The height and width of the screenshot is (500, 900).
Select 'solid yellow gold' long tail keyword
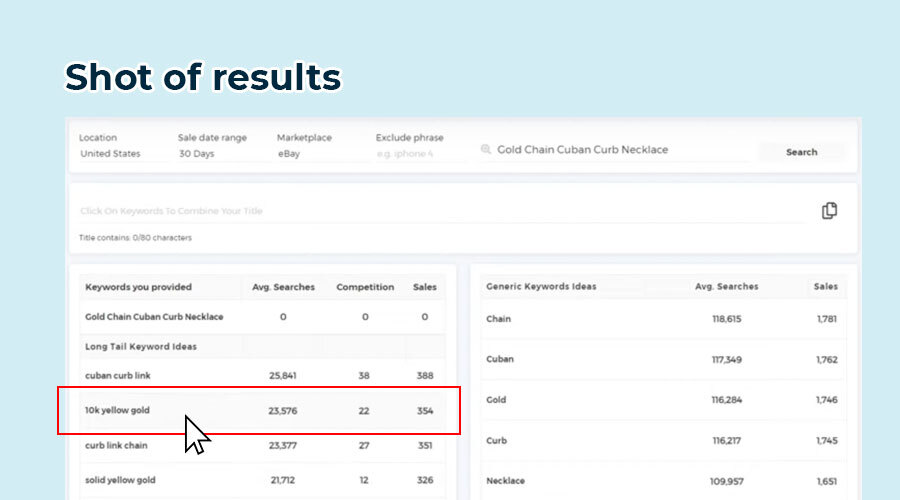[x=122, y=480]
